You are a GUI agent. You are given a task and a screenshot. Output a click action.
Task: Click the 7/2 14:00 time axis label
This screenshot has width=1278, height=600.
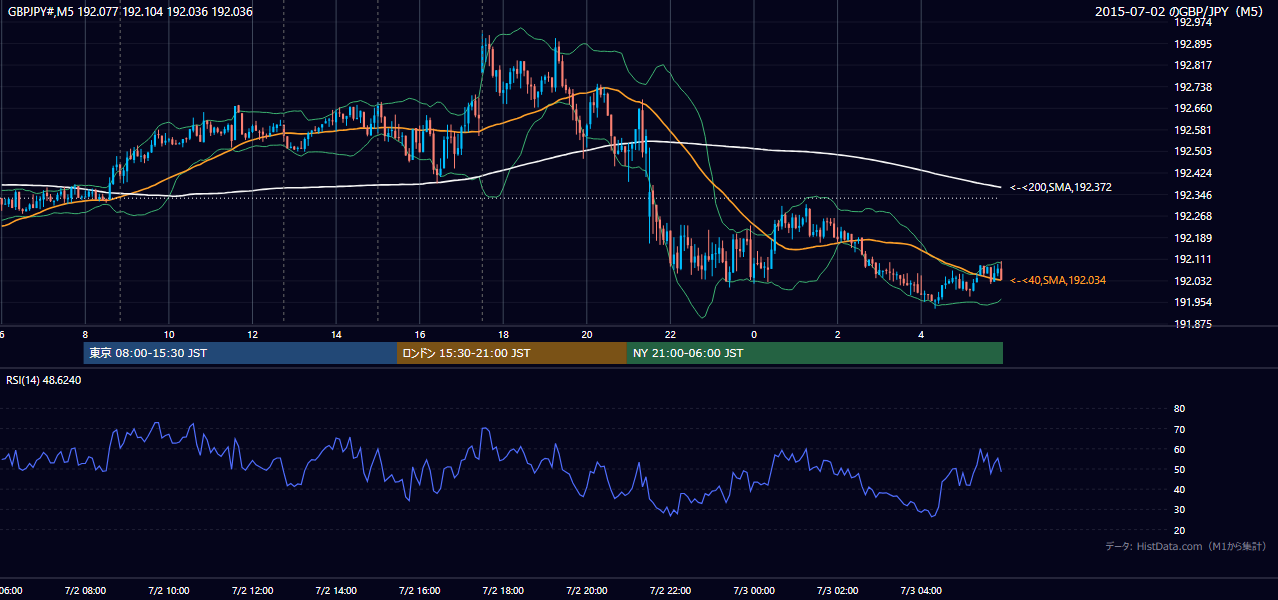pos(336,590)
